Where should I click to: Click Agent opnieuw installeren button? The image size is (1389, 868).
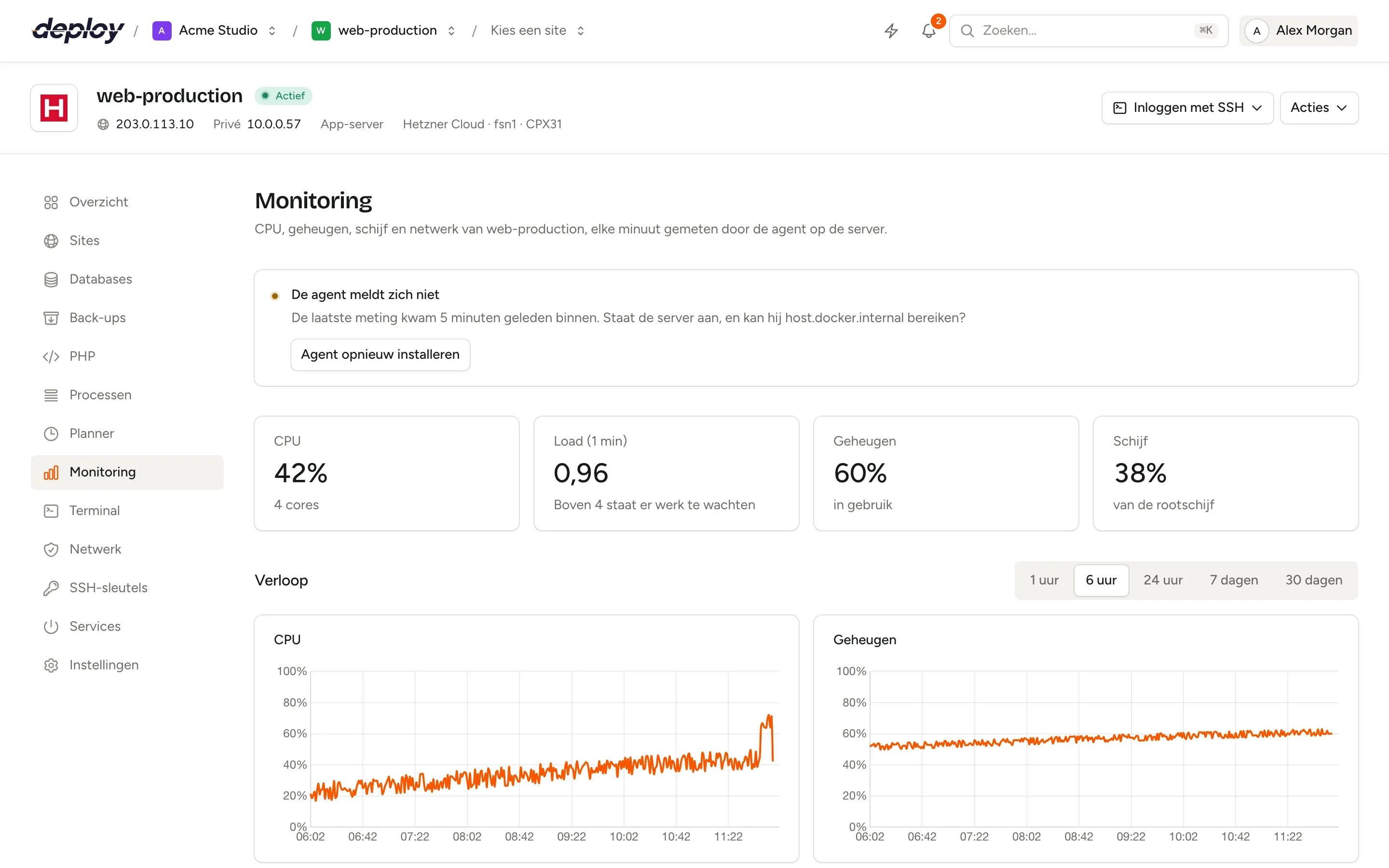pos(380,355)
